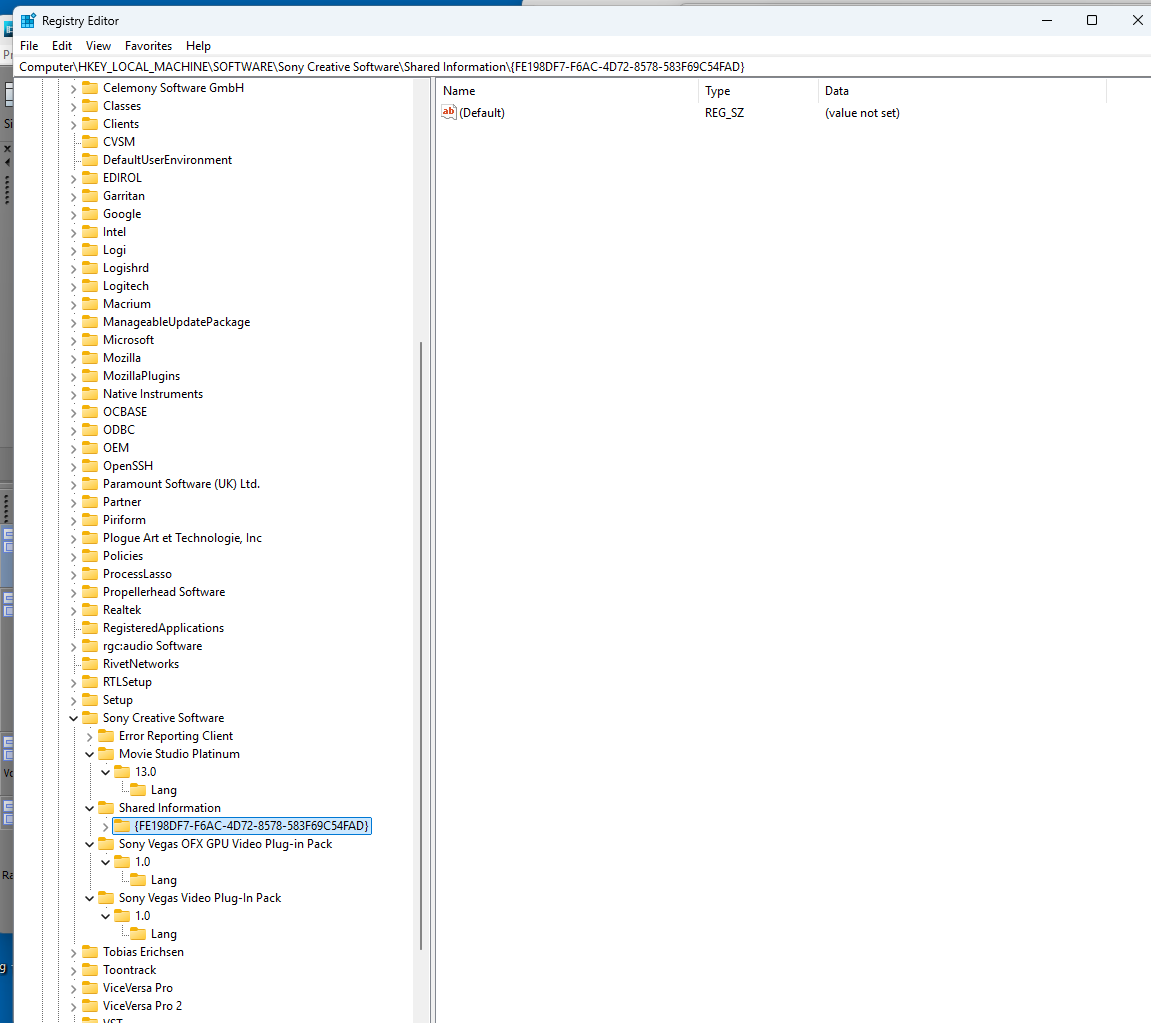The height and width of the screenshot is (1023, 1151).
Task: Collapse the Movie Studio Platinum key
Action: [x=90, y=754]
